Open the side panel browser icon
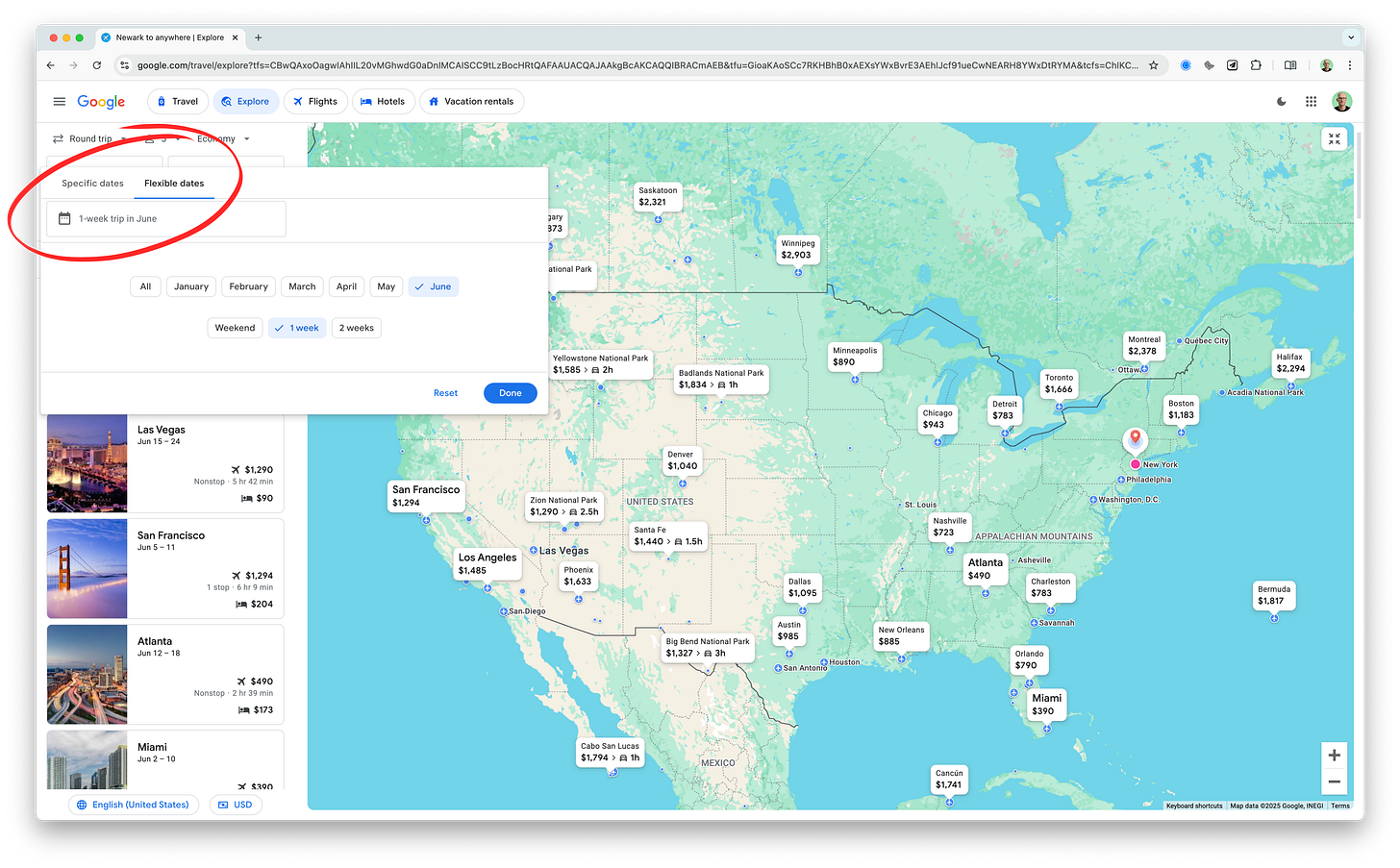 [1290, 65]
